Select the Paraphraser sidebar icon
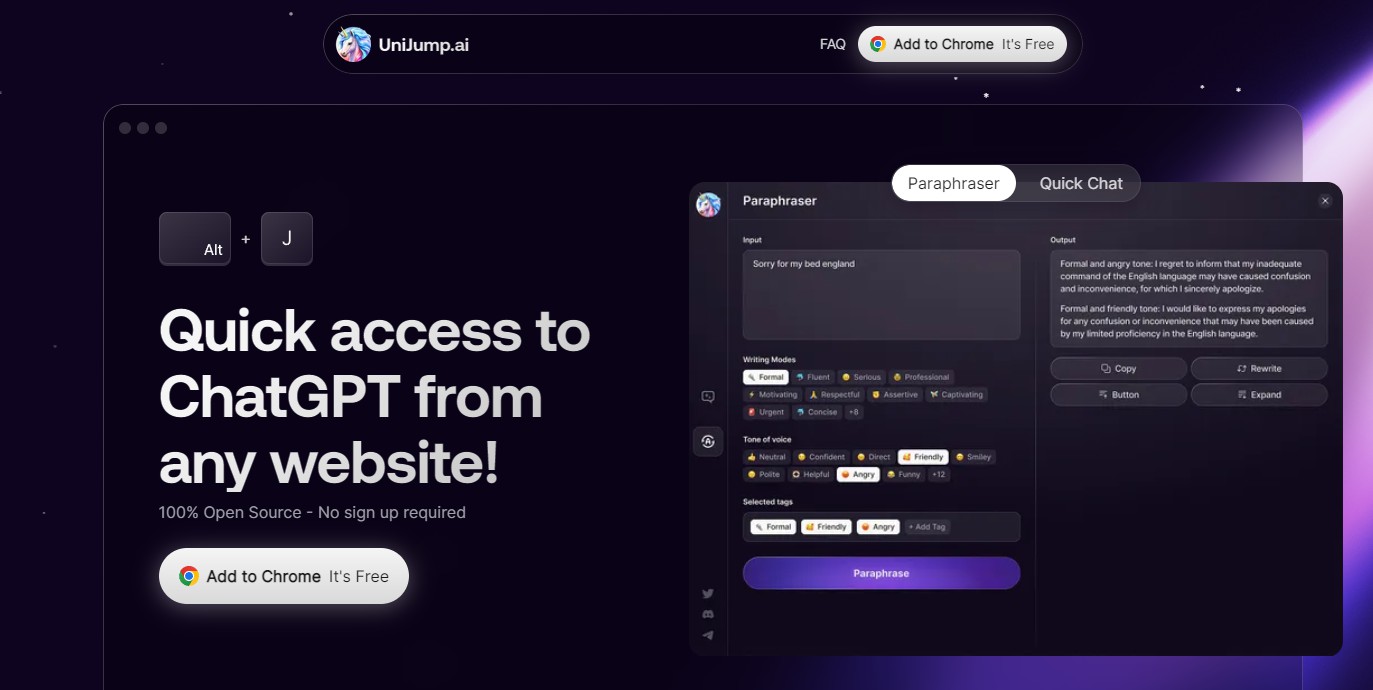This screenshot has height=690, width=1373. (x=708, y=441)
